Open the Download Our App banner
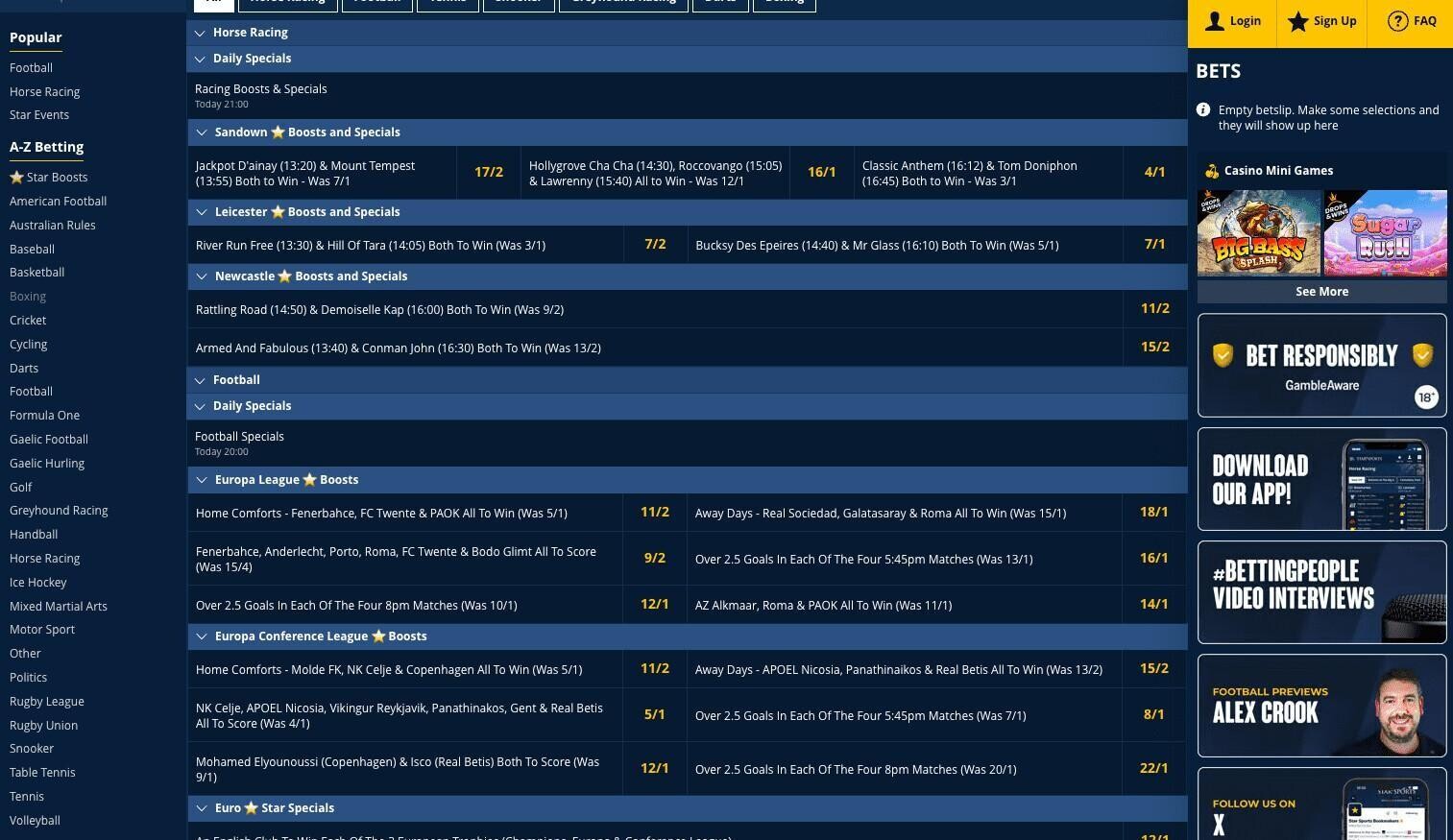This screenshot has height=840, width=1453. [1321, 479]
